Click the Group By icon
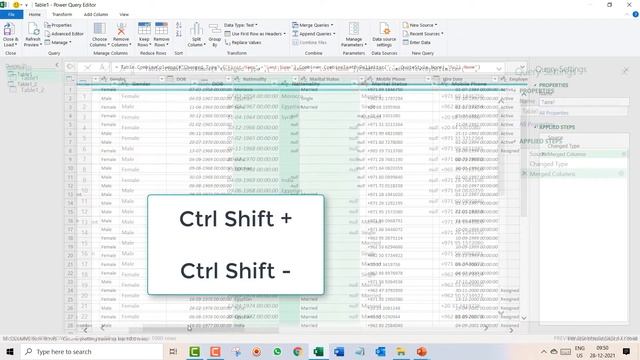The width and height of the screenshot is (640, 360). point(215,34)
